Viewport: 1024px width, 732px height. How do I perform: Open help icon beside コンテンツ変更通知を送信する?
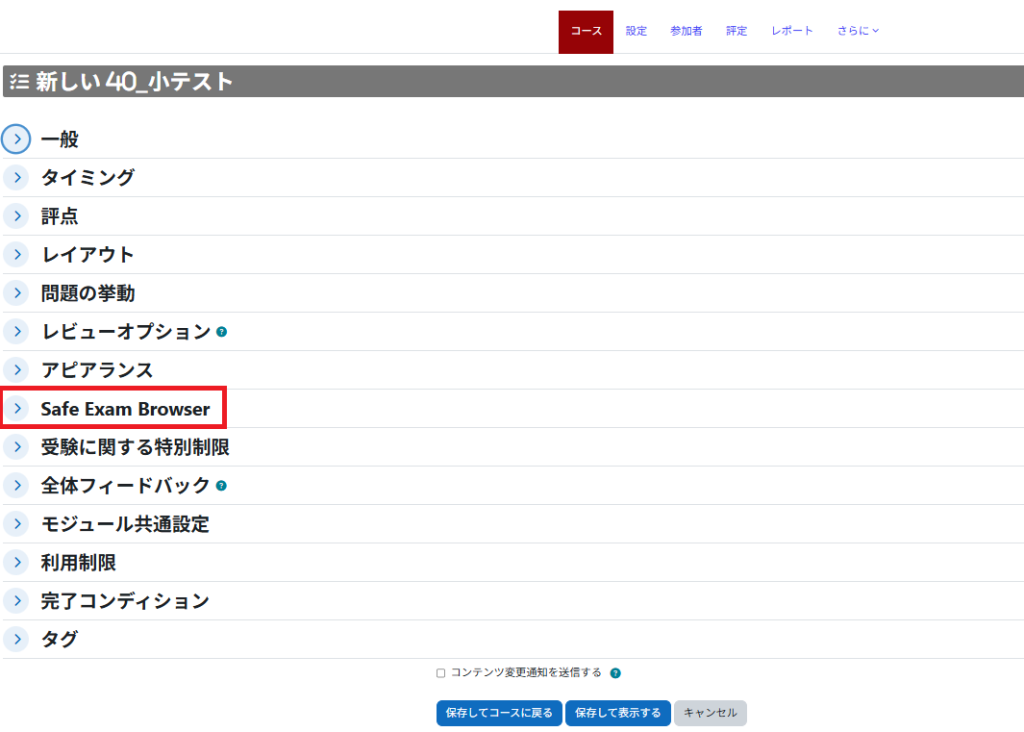click(615, 673)
